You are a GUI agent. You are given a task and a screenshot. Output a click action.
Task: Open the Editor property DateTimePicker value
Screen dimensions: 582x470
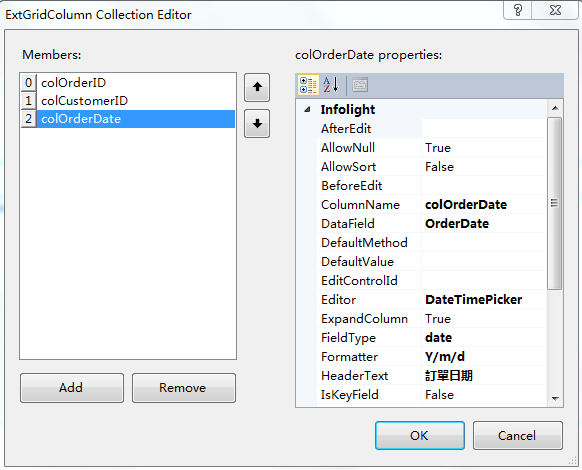pyautogui.click(x=484, y=300)
